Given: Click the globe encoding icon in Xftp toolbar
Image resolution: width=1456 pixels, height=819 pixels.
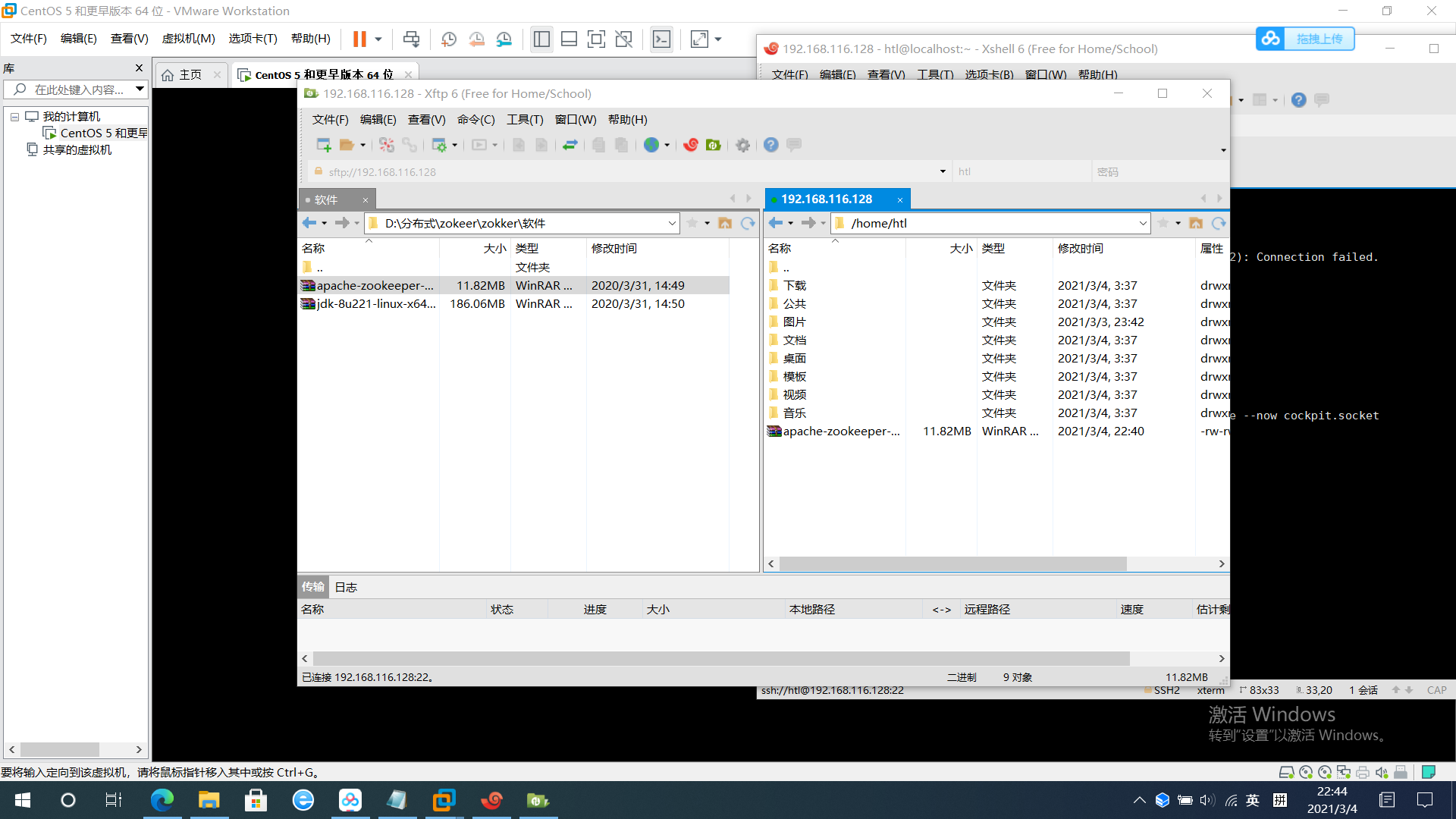Looking at the screenshot, I should (x=651, y=145).
